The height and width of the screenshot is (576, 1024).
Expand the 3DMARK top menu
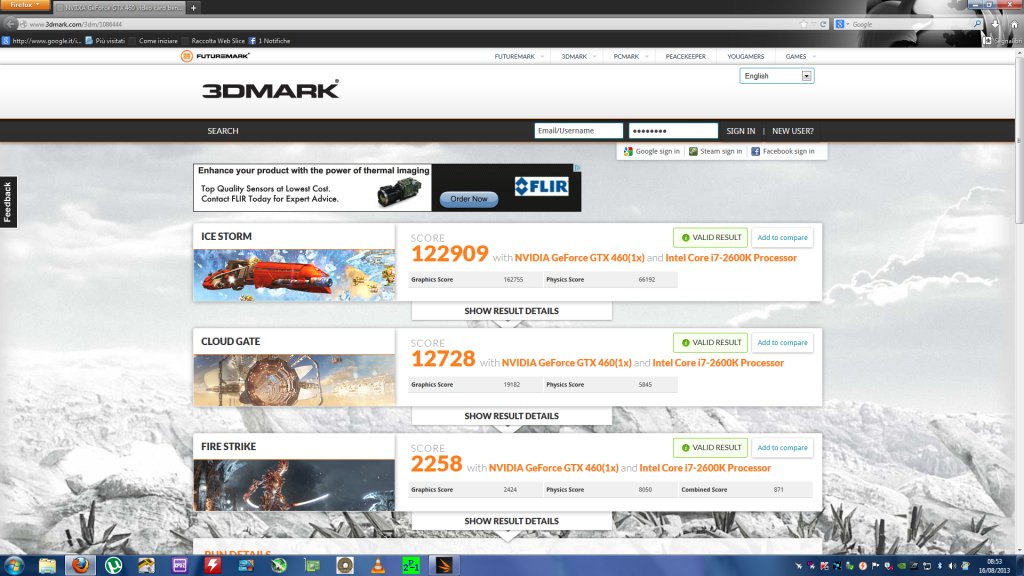click(578, 57)
